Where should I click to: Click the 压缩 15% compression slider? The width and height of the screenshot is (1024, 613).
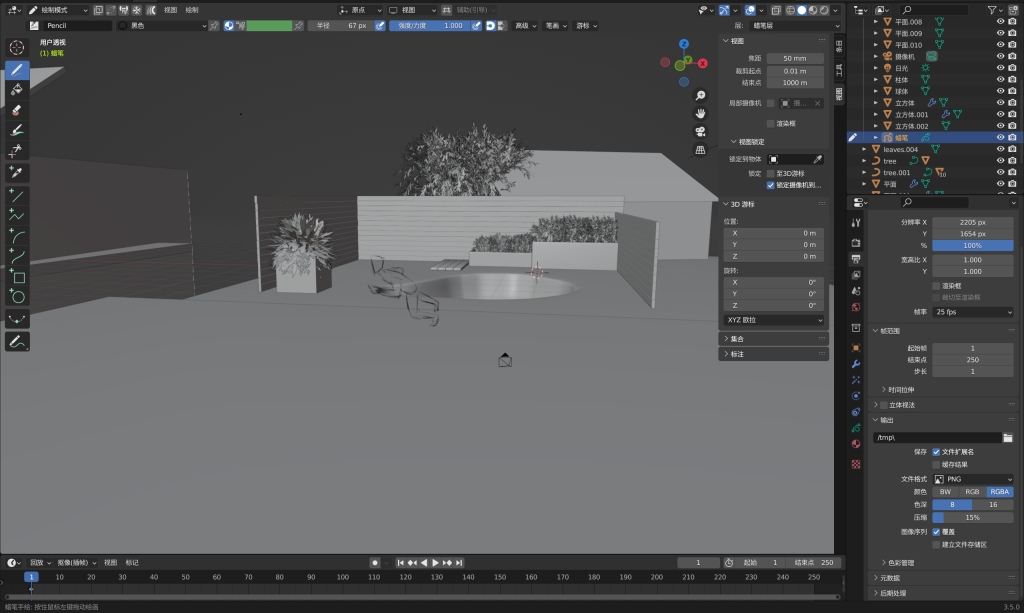972,518
